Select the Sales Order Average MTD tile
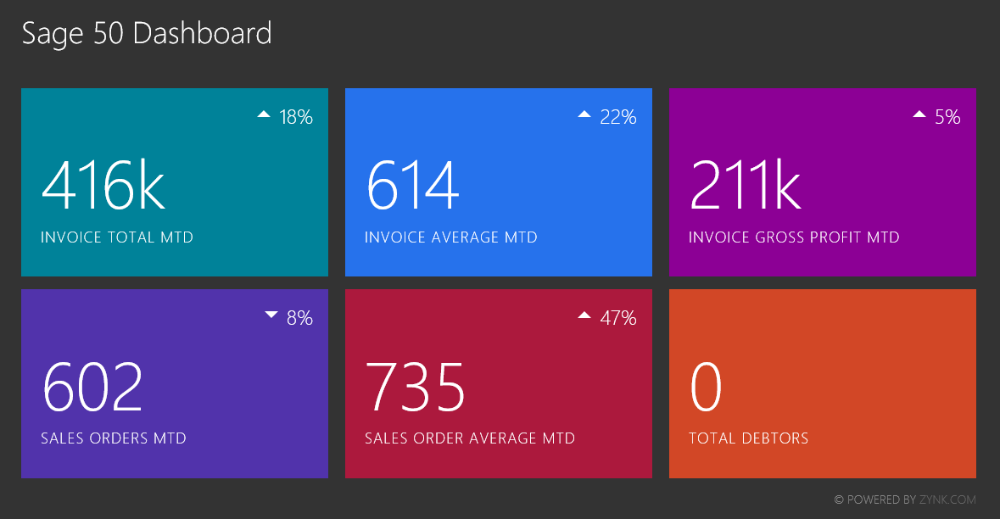This screenshot has height=519, width=1000. click(498, 383)
